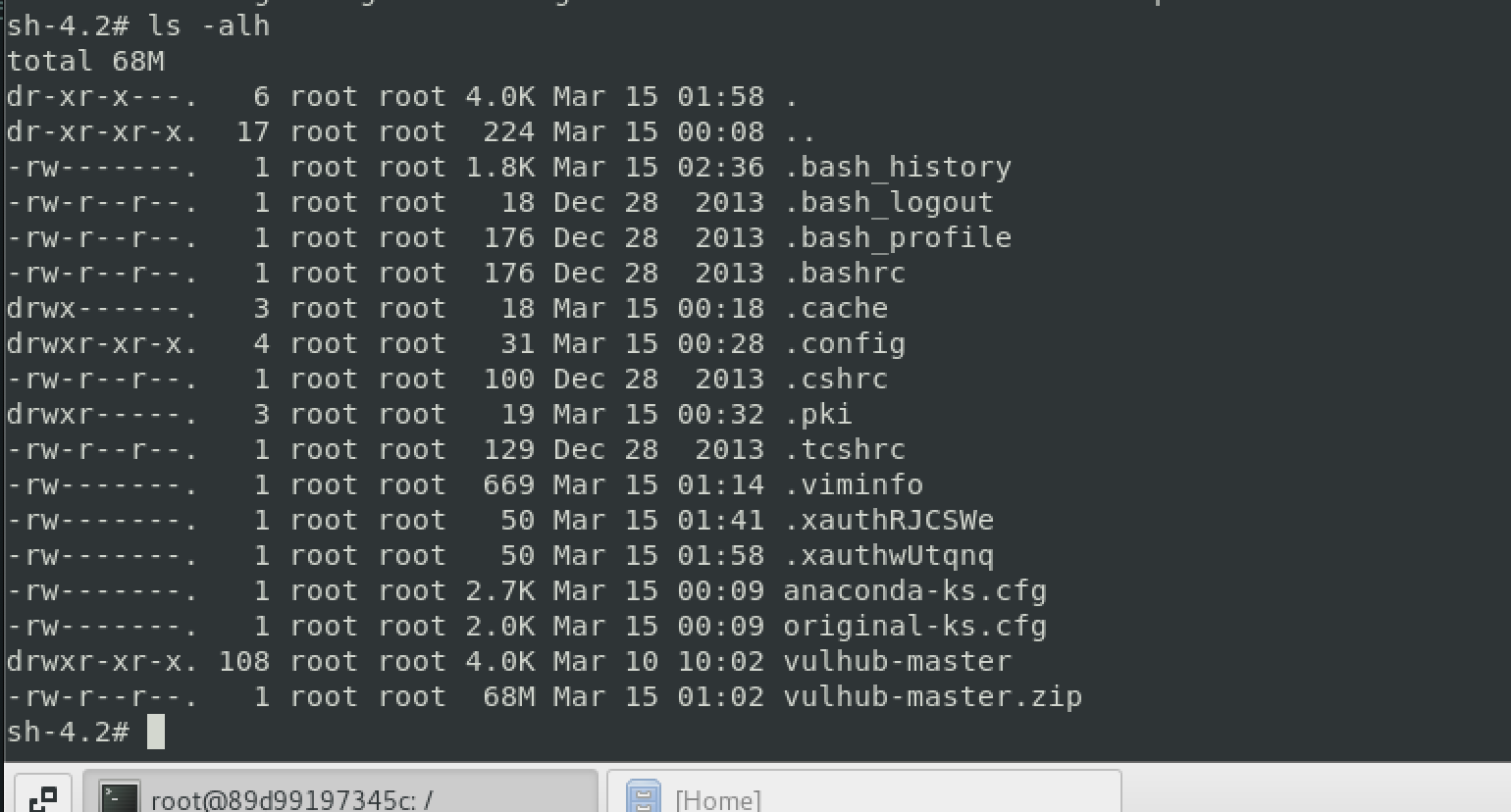Click the 'total 68M' output line
The height and width of the screenshot is (812, 1511).
click(85, 61)
